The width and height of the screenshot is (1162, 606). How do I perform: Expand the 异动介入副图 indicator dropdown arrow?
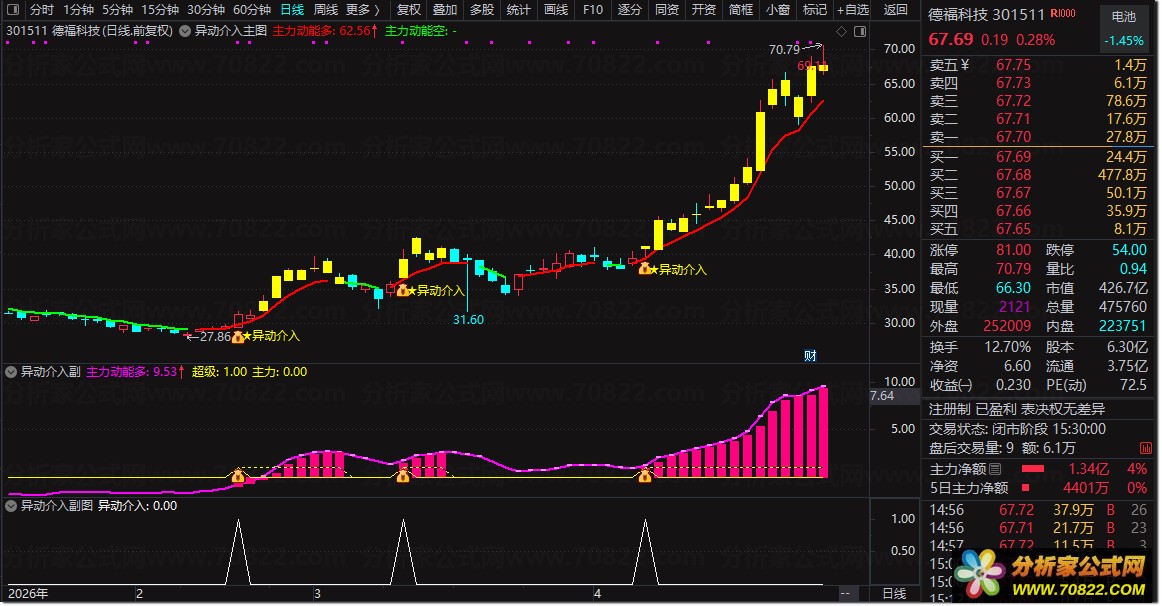click(x=11, y=506)
